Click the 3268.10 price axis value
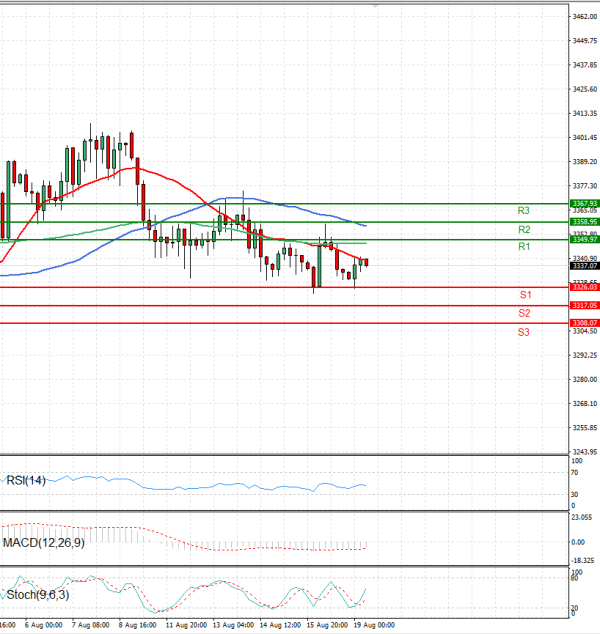600x634 pixels. click(x=585, y=404)
